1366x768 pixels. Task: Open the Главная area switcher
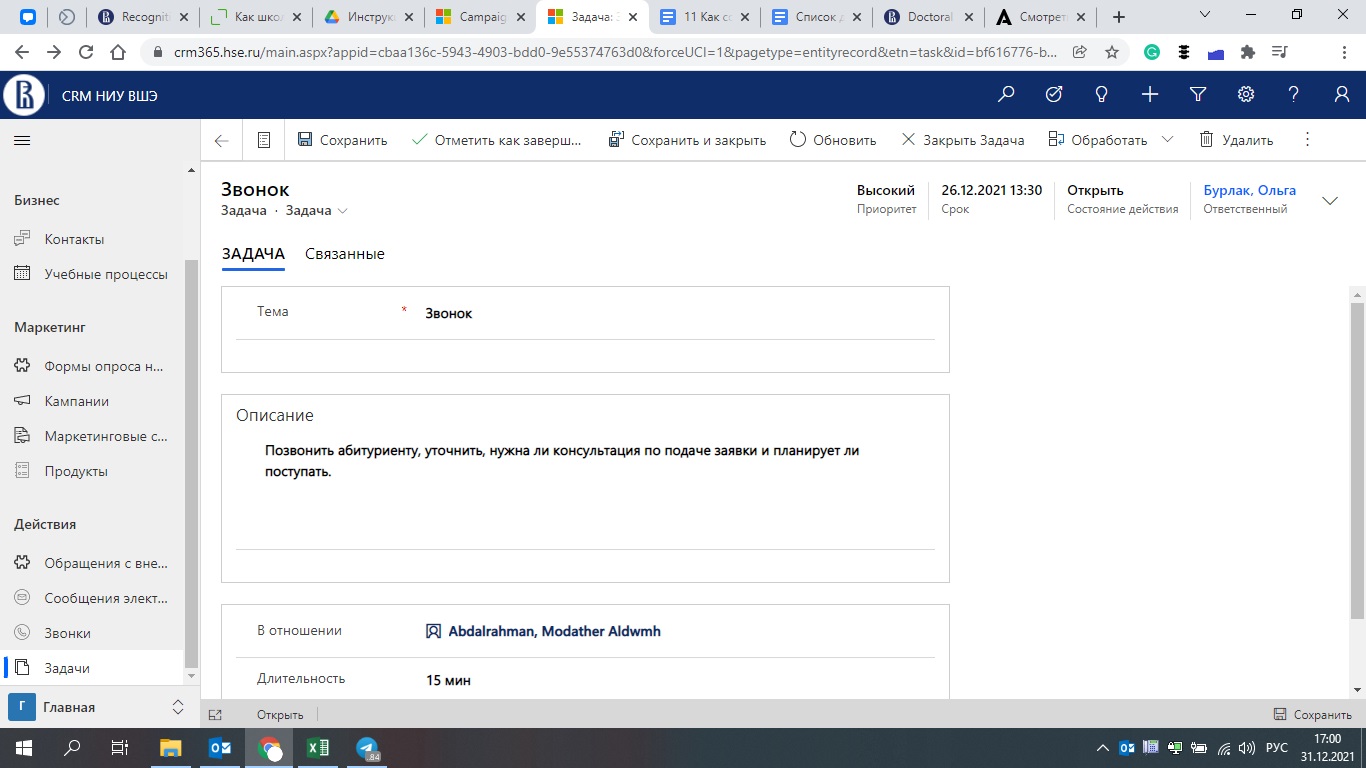pos(98,707)
